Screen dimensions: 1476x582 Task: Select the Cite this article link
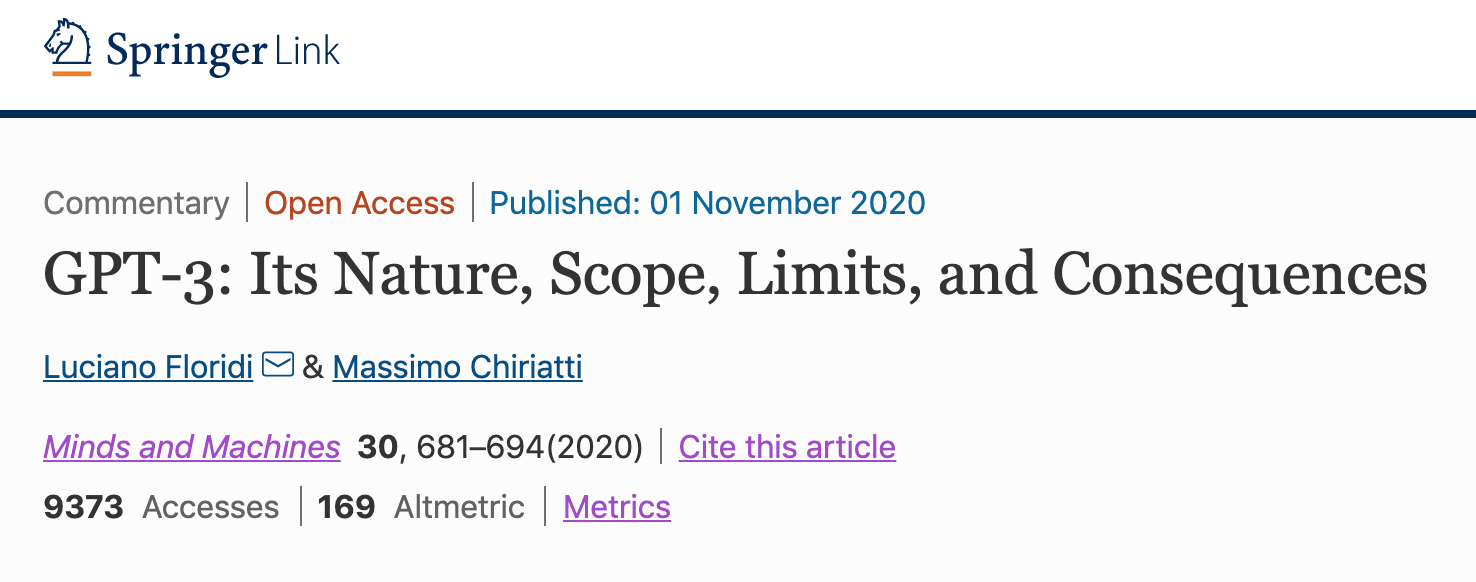[x=787, y=447]
